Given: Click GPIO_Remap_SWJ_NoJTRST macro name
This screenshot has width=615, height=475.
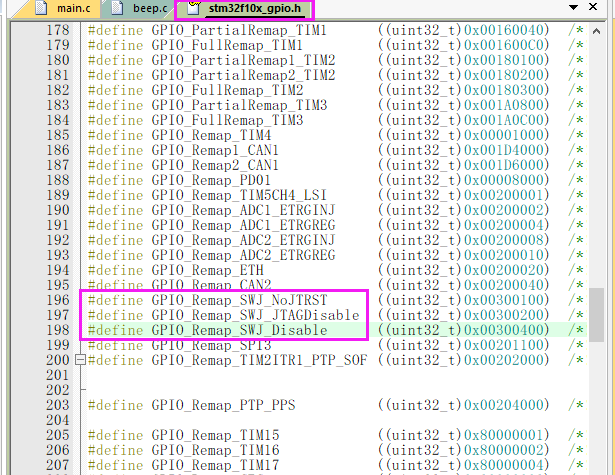Looking at the screenshot, I should point(239,300).
